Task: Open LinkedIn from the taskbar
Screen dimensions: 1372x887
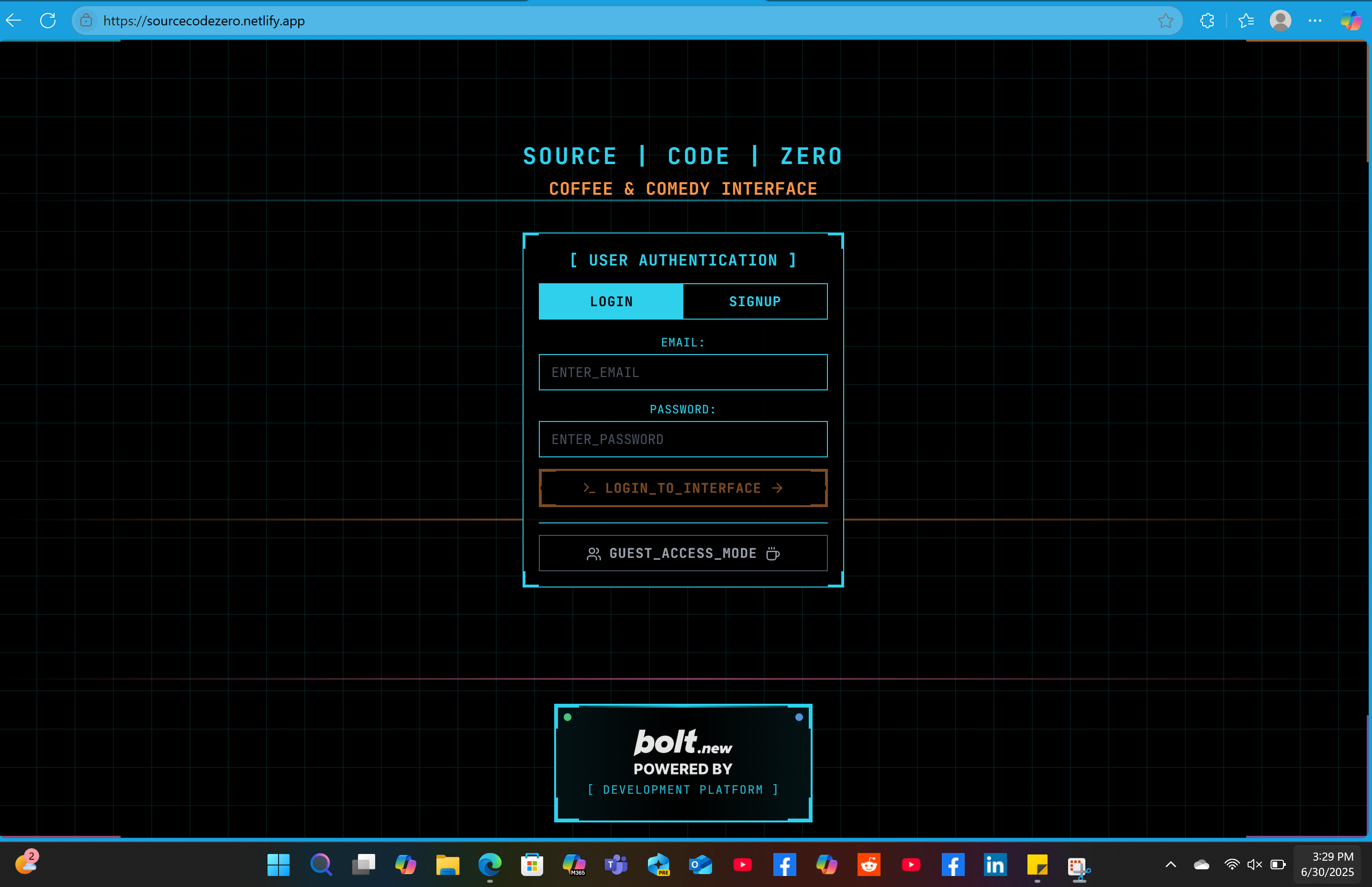Action: tap(995, 865)
